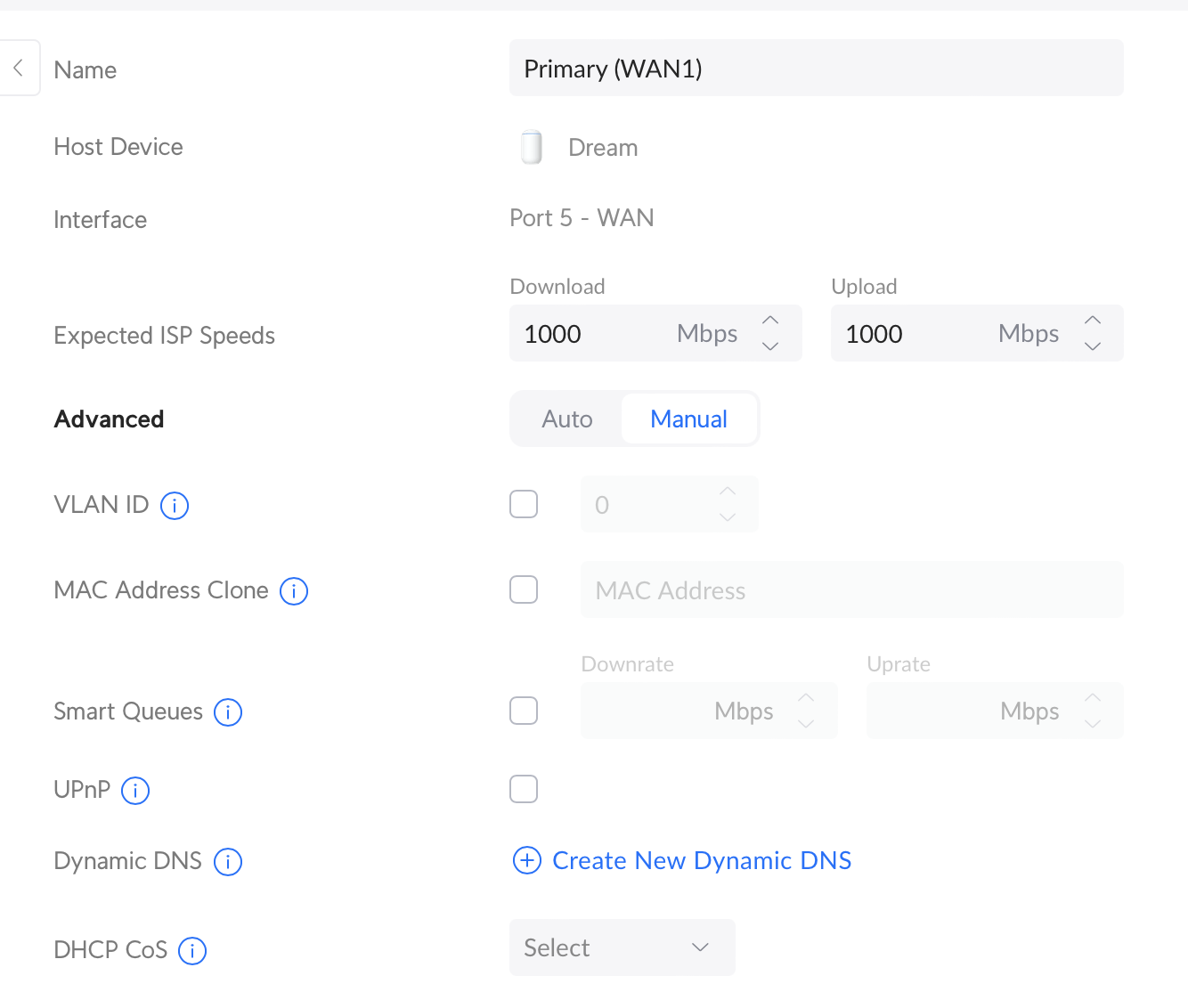Click the Download speed input field
1188x1008 pixels.
click(x=655, y=333)
